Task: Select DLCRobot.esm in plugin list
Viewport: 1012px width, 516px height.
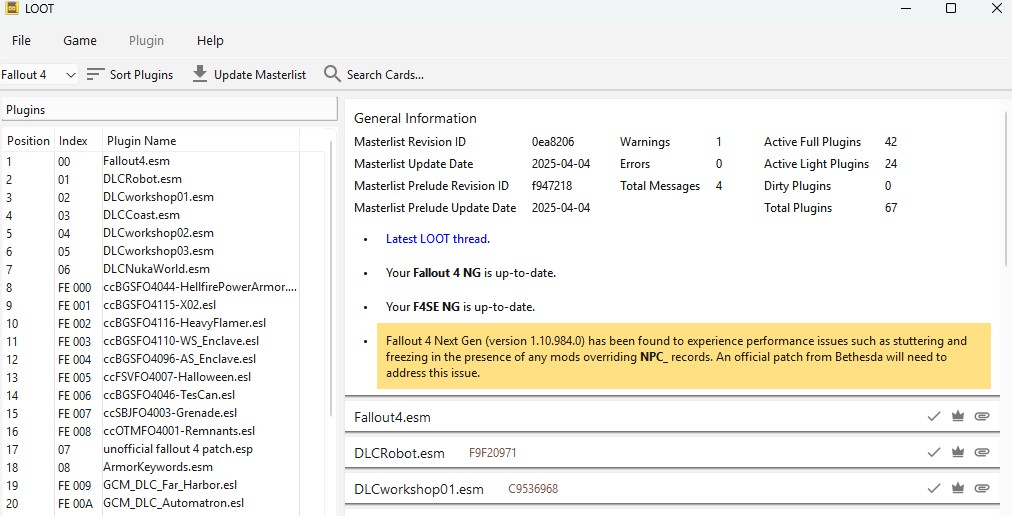Action: 151,179
